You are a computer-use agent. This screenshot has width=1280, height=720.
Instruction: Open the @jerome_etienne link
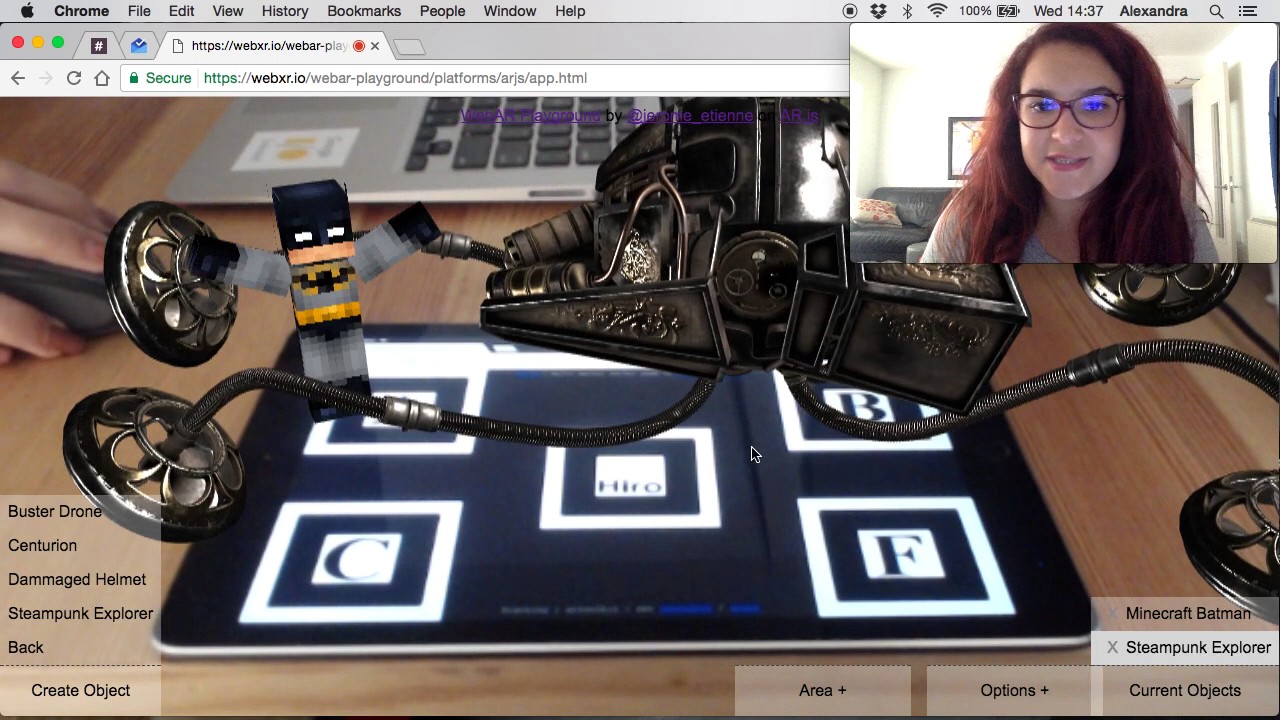point(690,116)
